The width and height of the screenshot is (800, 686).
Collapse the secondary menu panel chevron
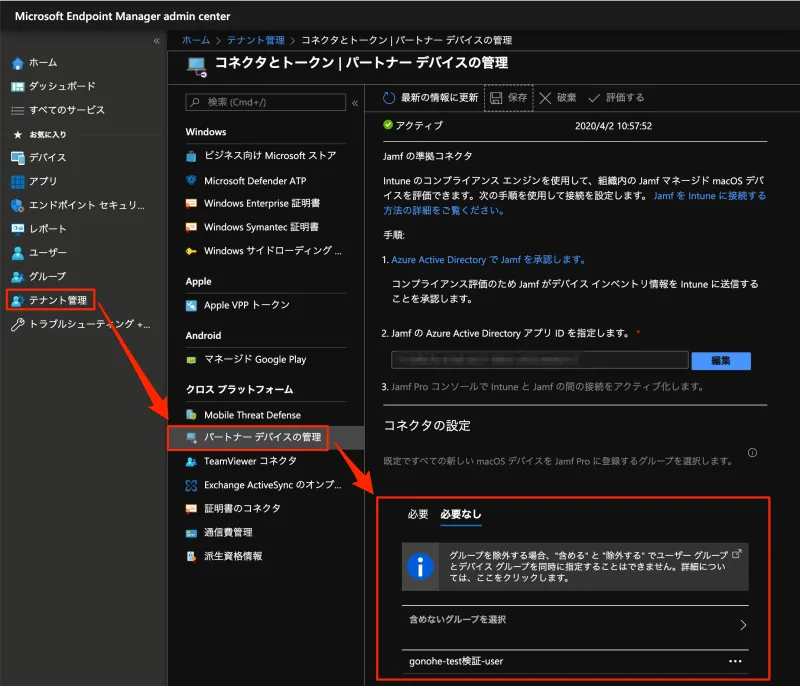click(355, 102)
